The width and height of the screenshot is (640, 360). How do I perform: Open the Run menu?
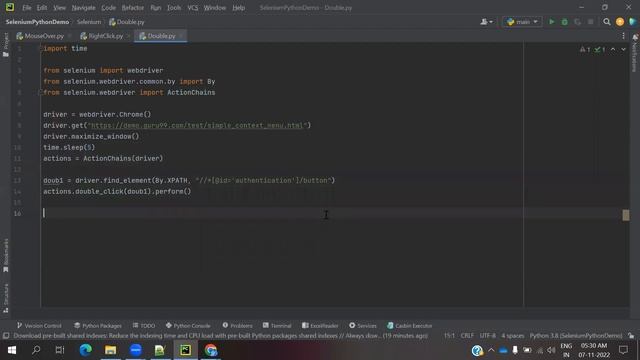point(156,8)
